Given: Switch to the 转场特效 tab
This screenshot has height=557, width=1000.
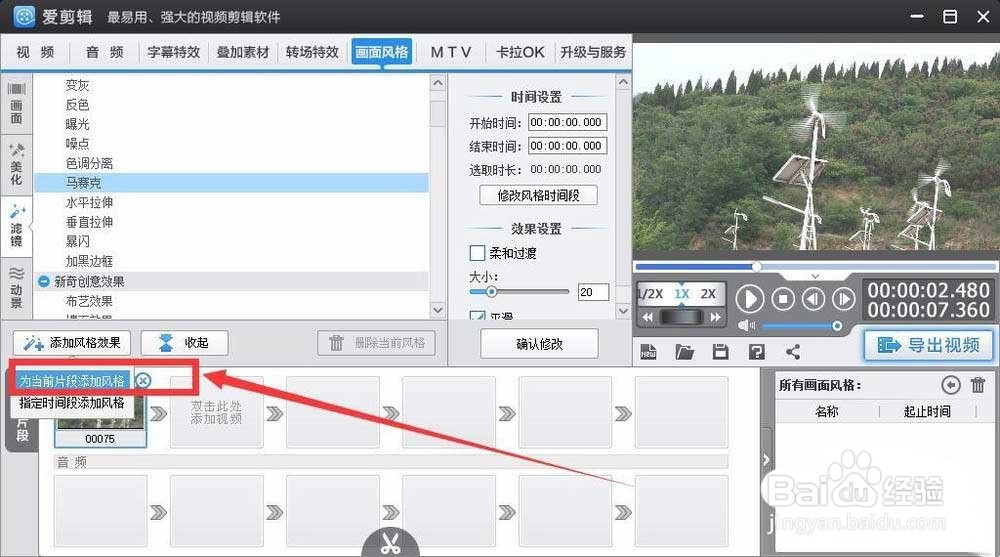Looking at the screenshot, I should (312, 52).
